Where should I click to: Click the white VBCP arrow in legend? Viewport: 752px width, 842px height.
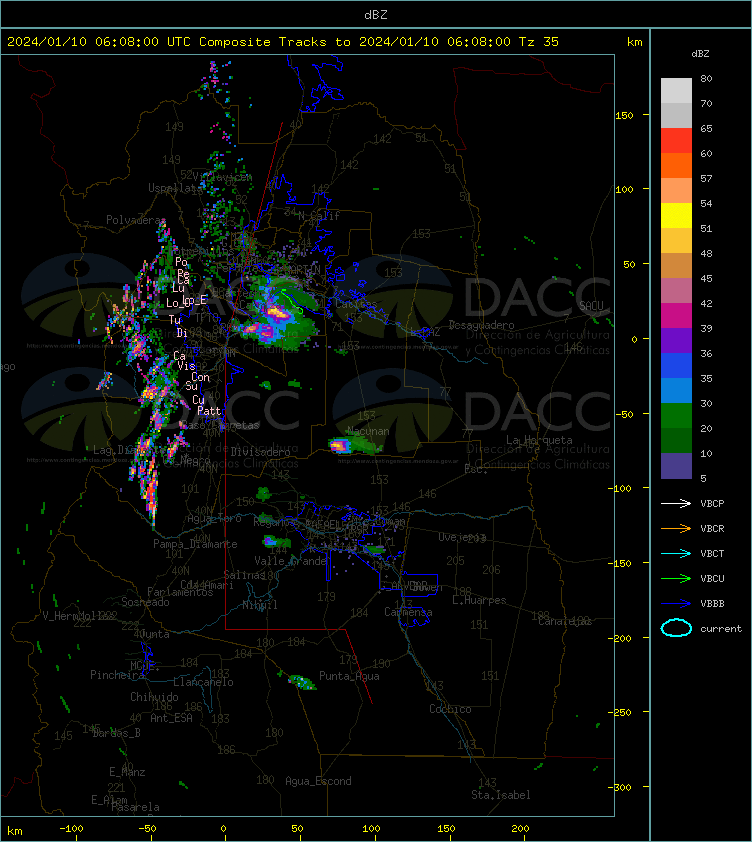pos(676,503)
